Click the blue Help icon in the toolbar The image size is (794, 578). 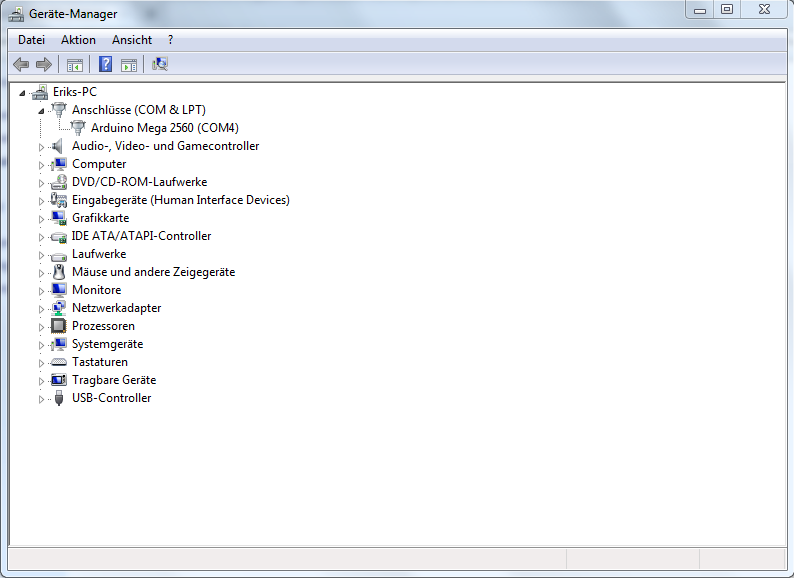(x=105, y=65)
